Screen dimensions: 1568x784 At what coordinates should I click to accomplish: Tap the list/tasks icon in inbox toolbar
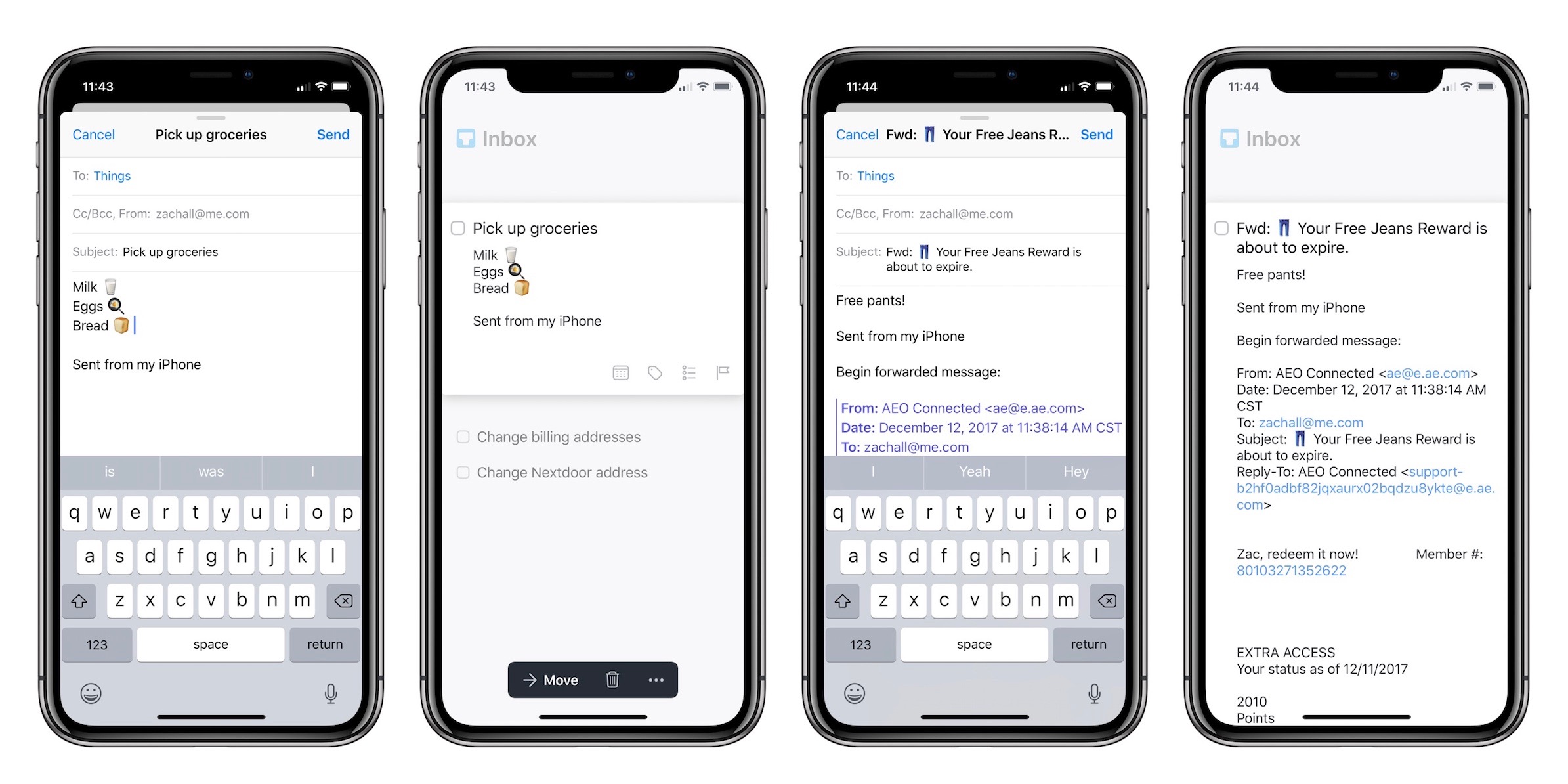[689, 373]
